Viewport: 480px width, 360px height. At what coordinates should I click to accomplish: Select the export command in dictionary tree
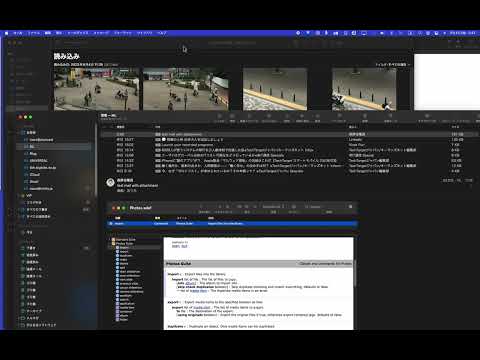[124, 252]
